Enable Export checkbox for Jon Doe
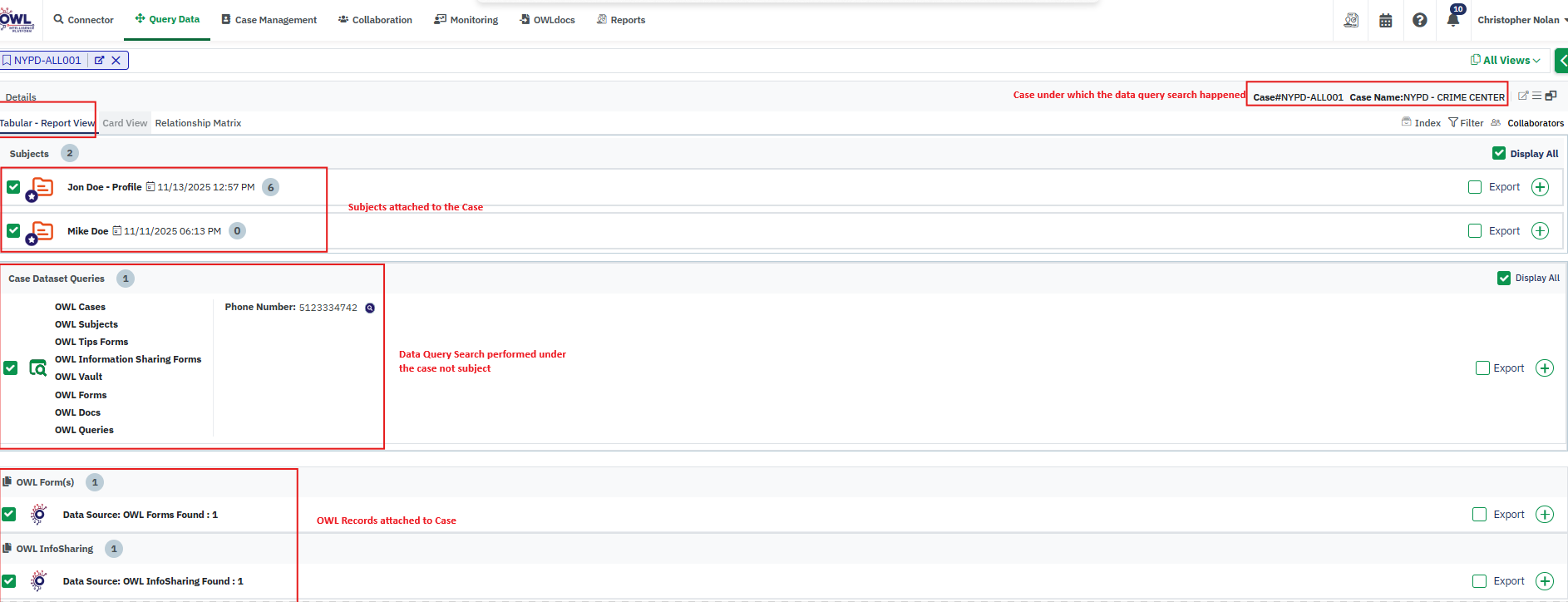This screenshot has height=602, width=1568. 1475,187
